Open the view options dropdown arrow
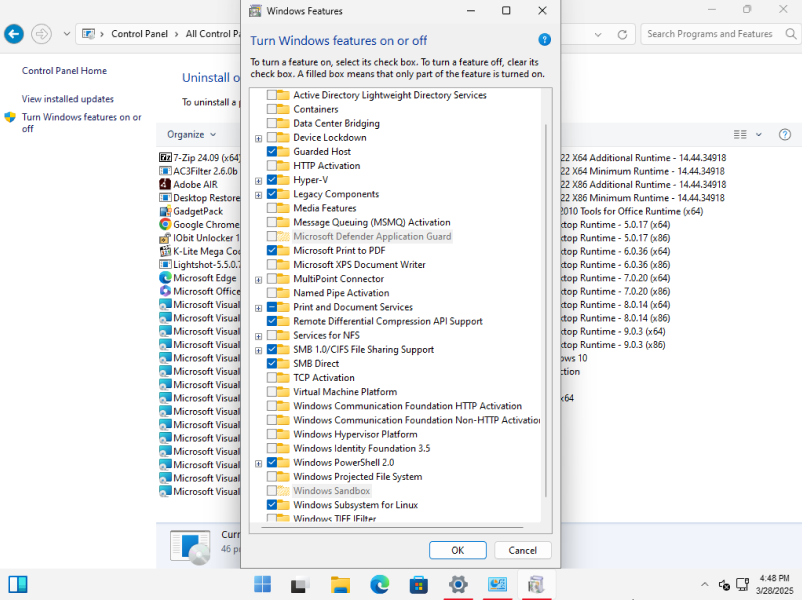 [x=759, y=135]
